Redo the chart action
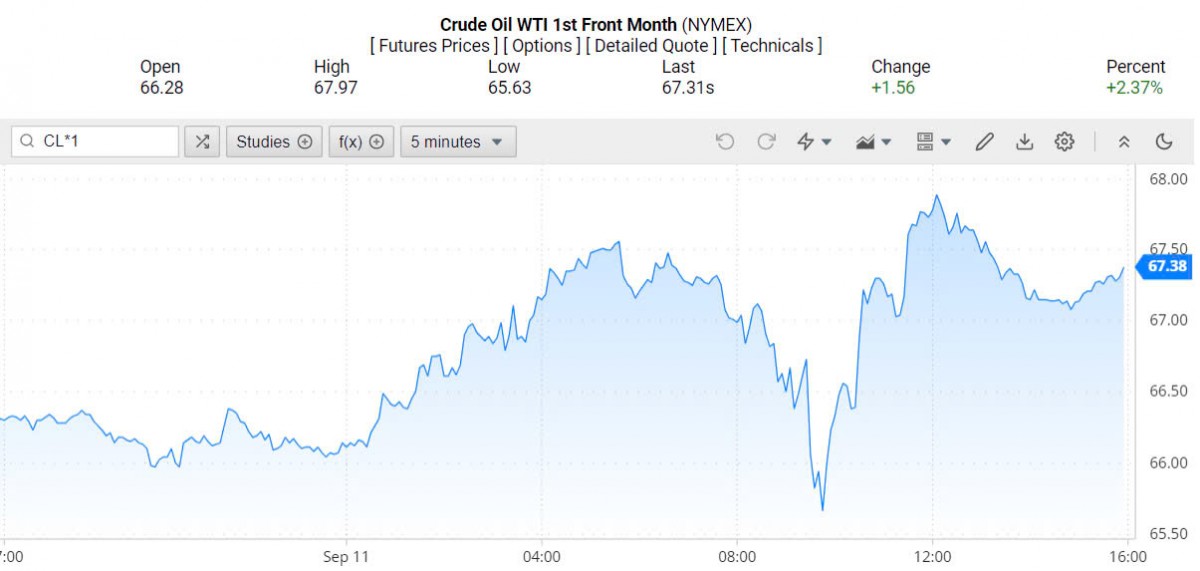Viewport: 1200px width, 571px height. coord(766,142)
